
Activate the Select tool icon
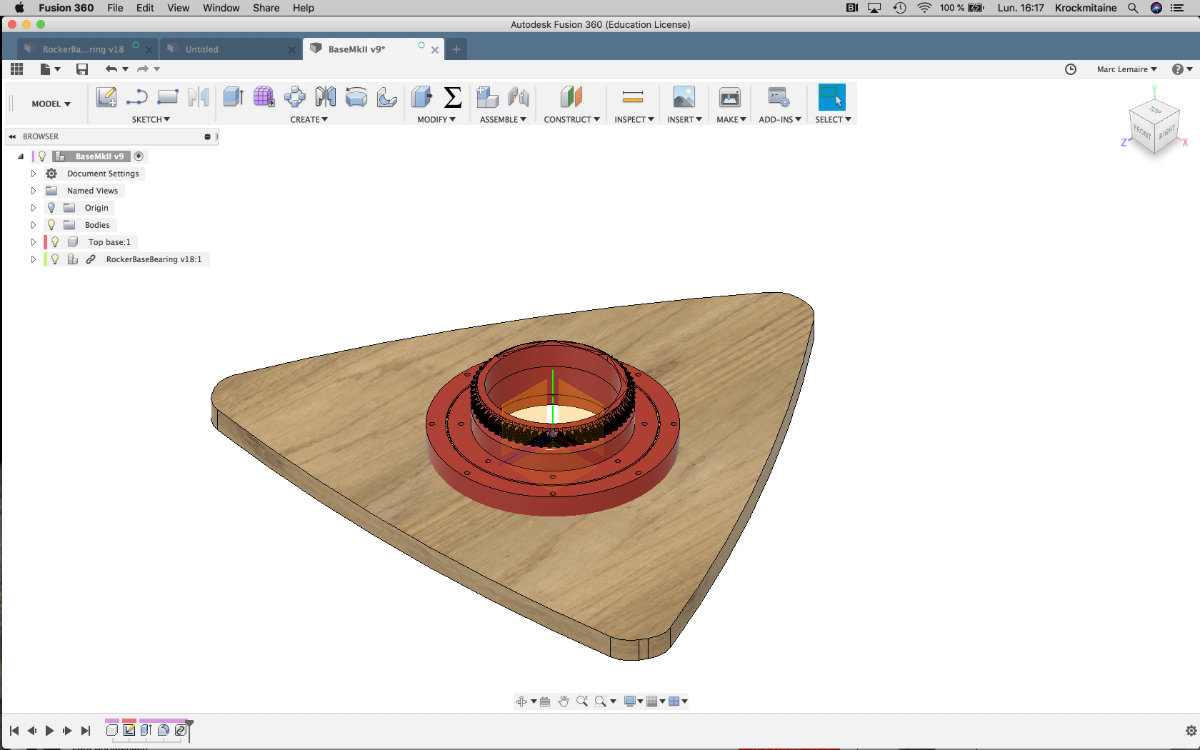831,97
